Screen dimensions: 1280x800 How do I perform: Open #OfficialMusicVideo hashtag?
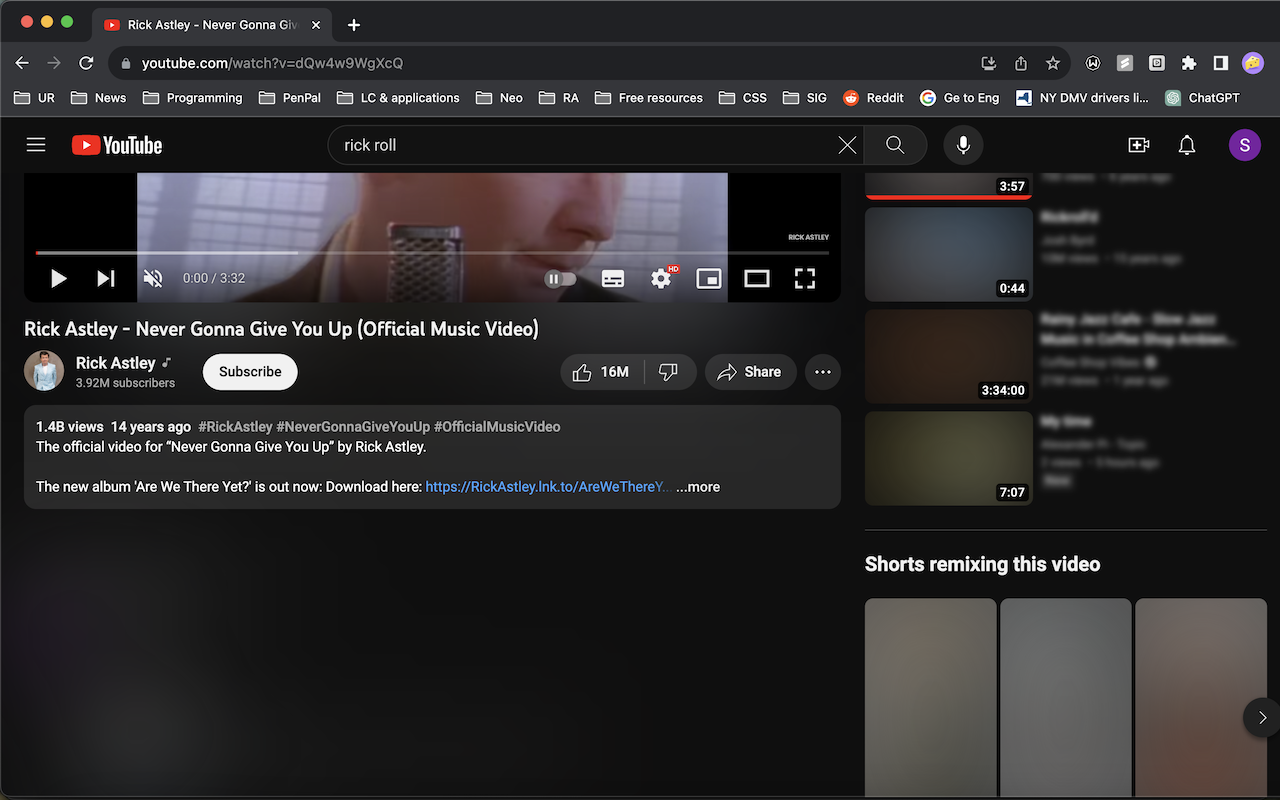point(497,427)
